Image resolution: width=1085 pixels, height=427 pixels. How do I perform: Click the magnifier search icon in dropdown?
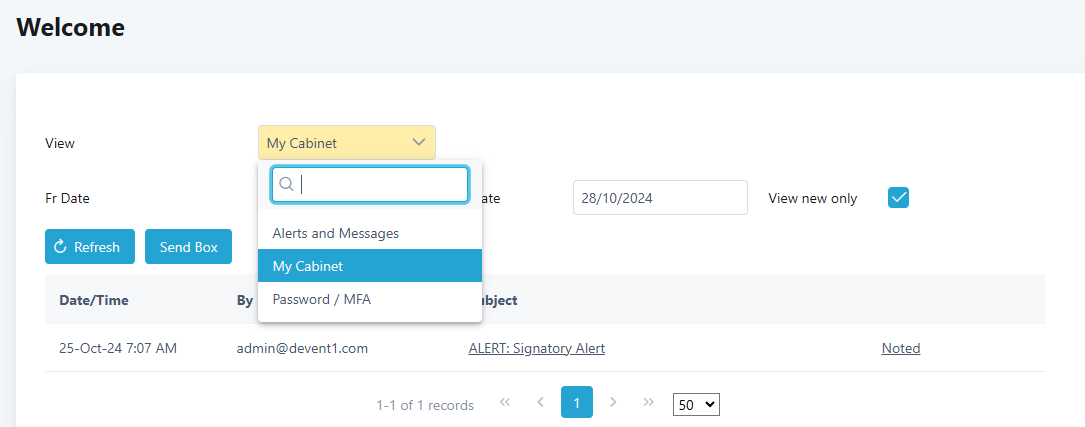click(x=286, y=184)
